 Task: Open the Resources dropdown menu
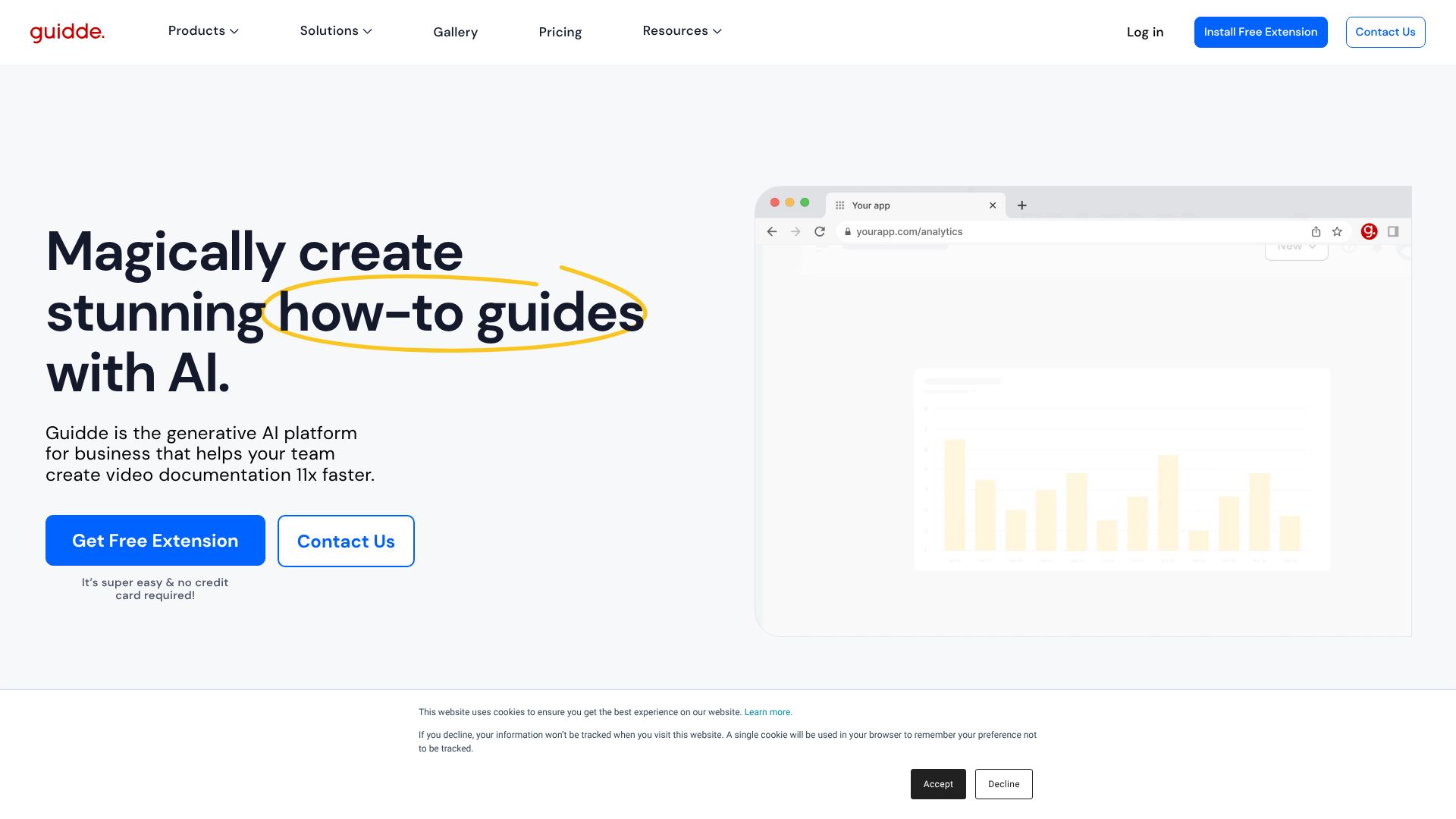[x=682, y=31]
